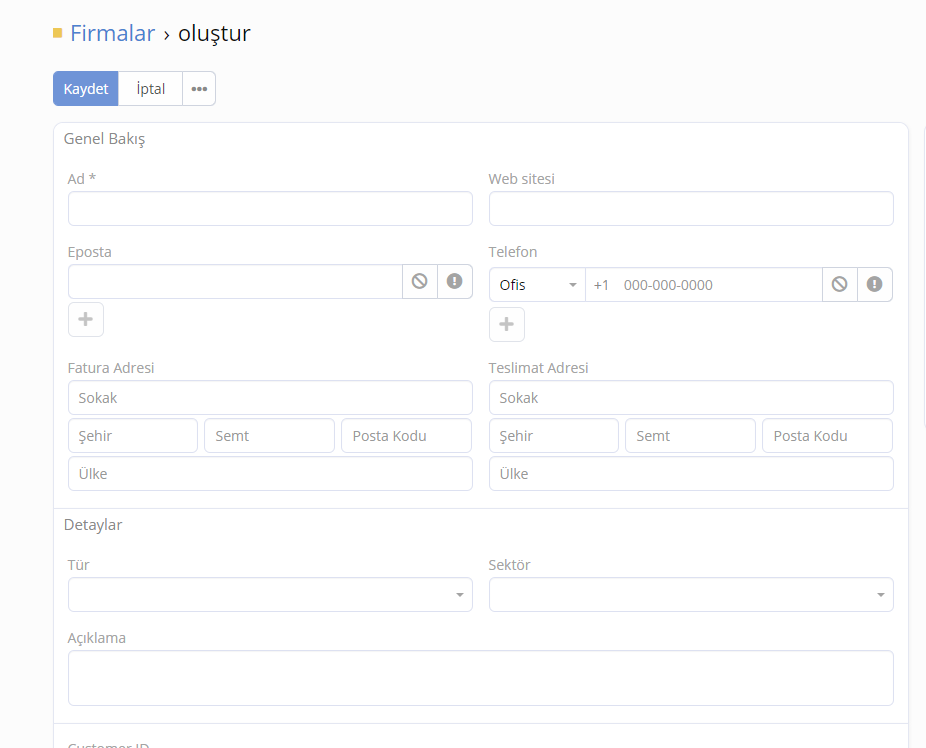Expand the Sektör dropdown
The width and height of the screenshot is (926, 748).
point(691,595)
